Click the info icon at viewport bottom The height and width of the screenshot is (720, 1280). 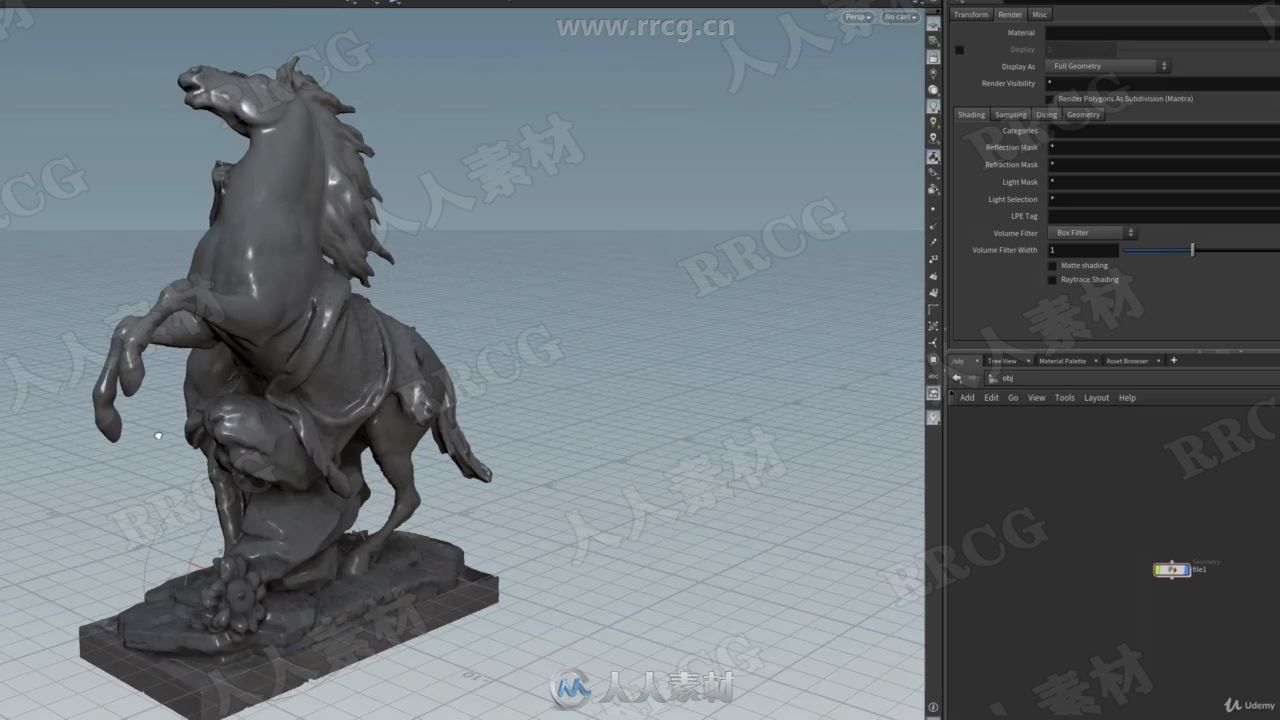point(934,708)
